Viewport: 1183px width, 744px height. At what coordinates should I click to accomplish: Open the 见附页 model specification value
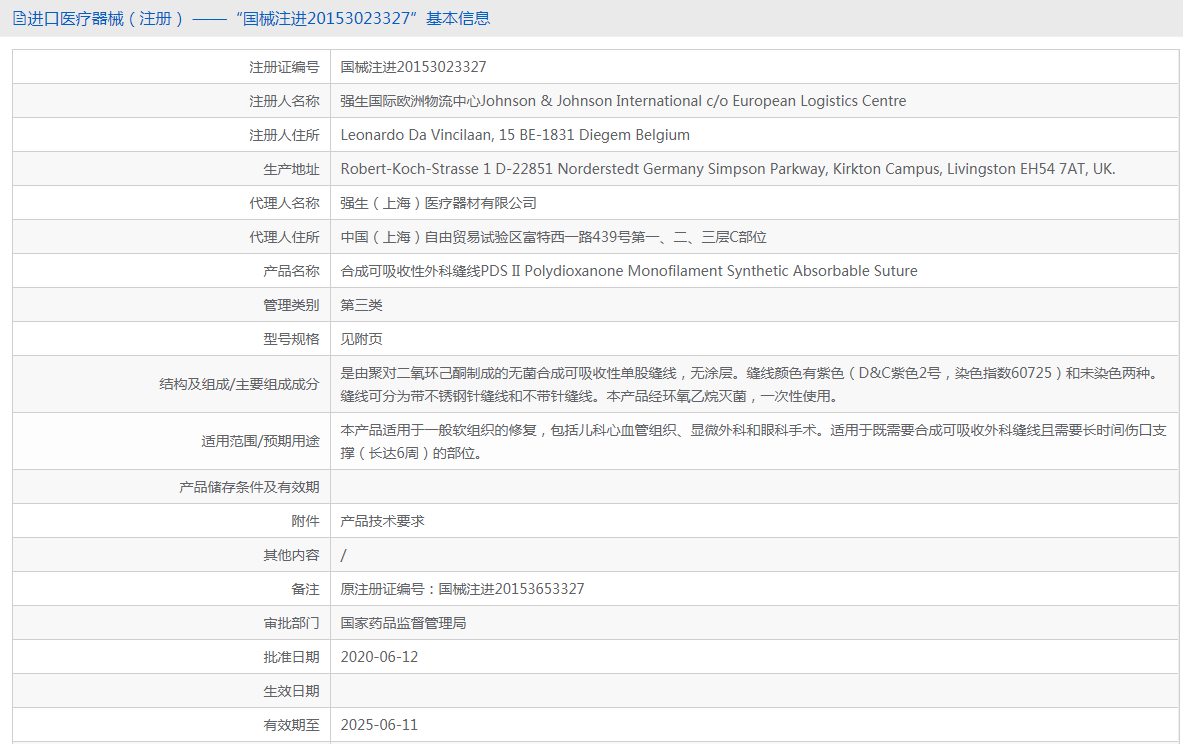361,339
